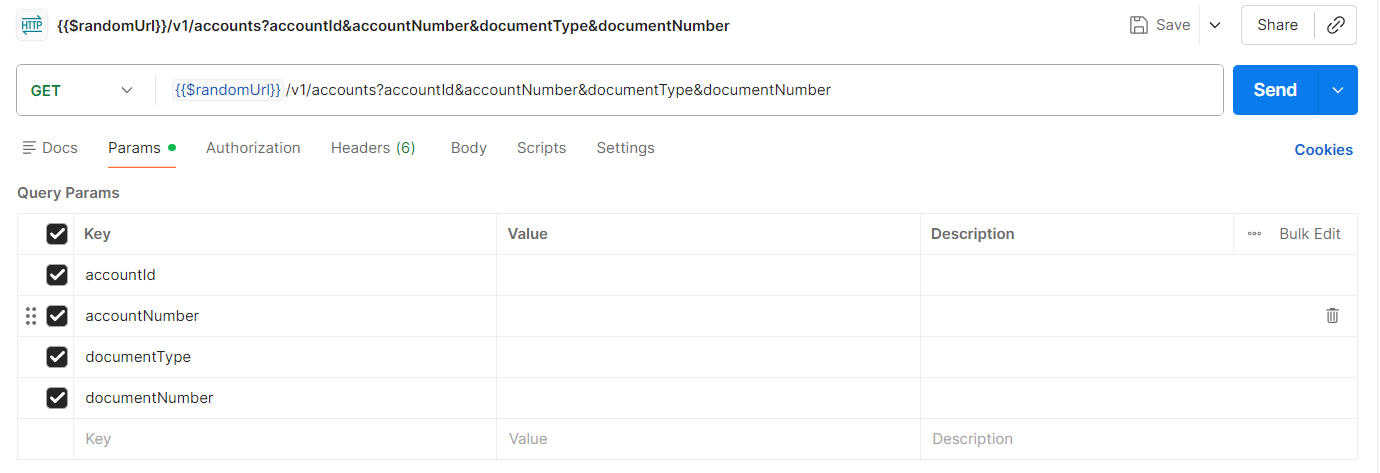Open the Save options dropdown arrow
This screenshot has width=1380, height=473.
[x=1215, y=25]
